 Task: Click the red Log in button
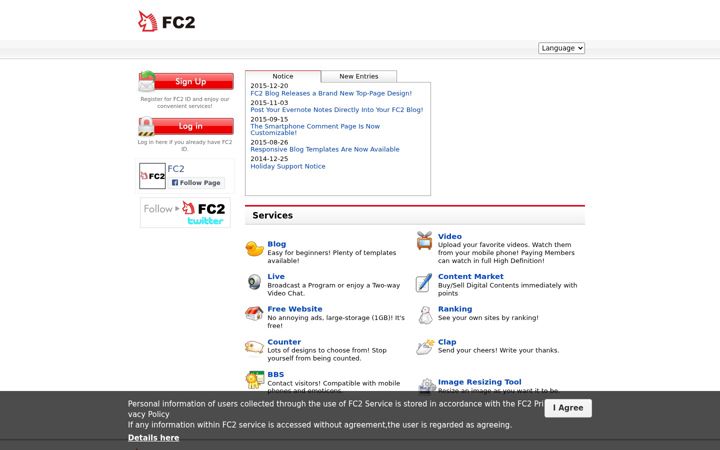click(186, 126)
